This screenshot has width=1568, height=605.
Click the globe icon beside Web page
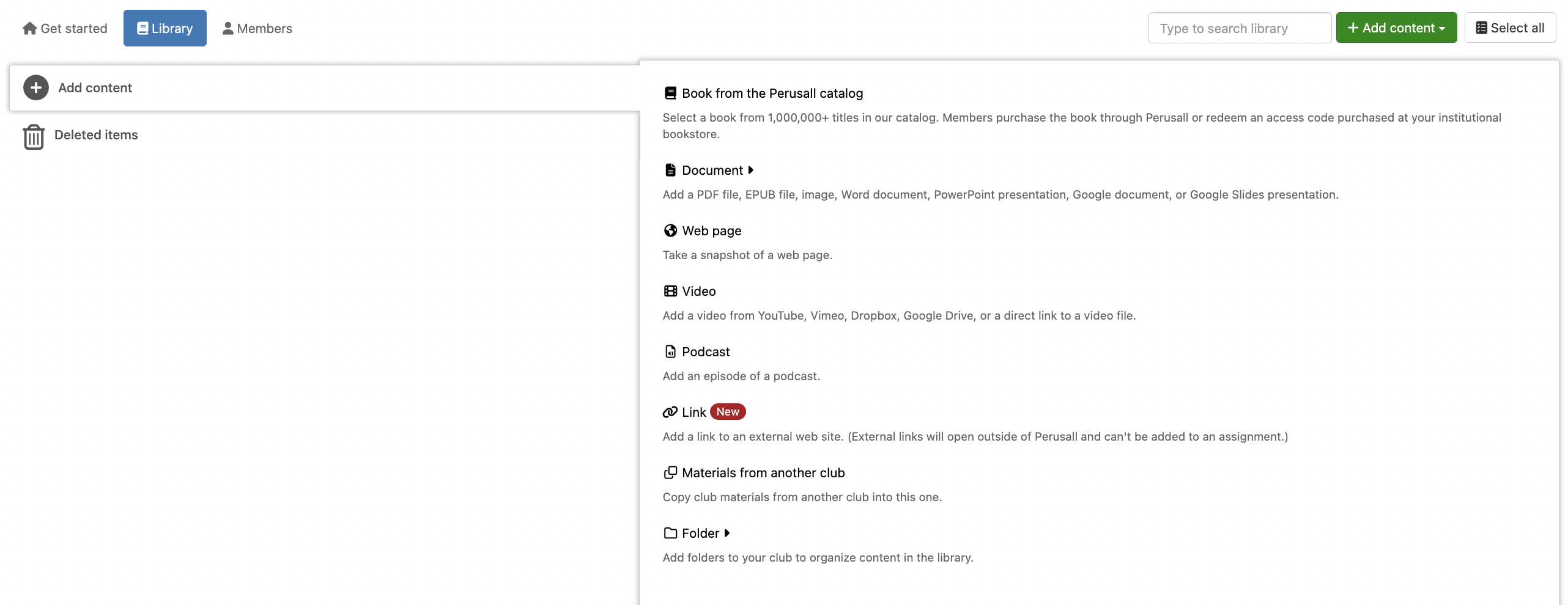pos(670,231)
